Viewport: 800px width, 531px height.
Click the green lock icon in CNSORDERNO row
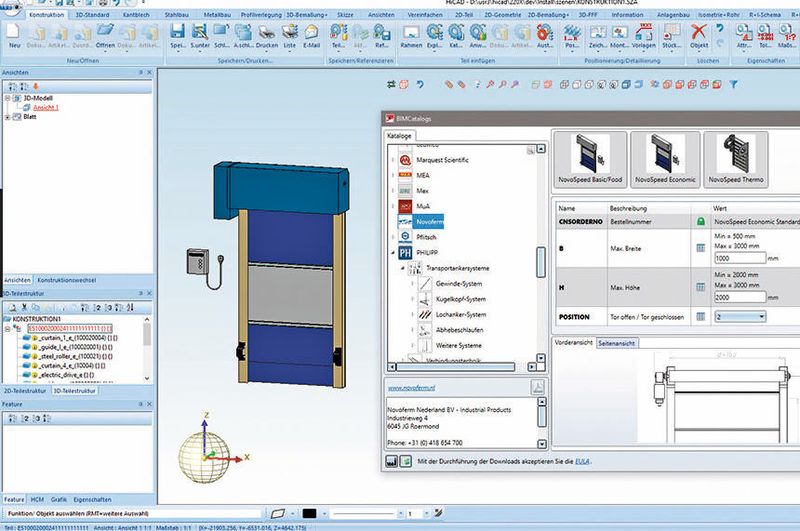pos(701,221)
